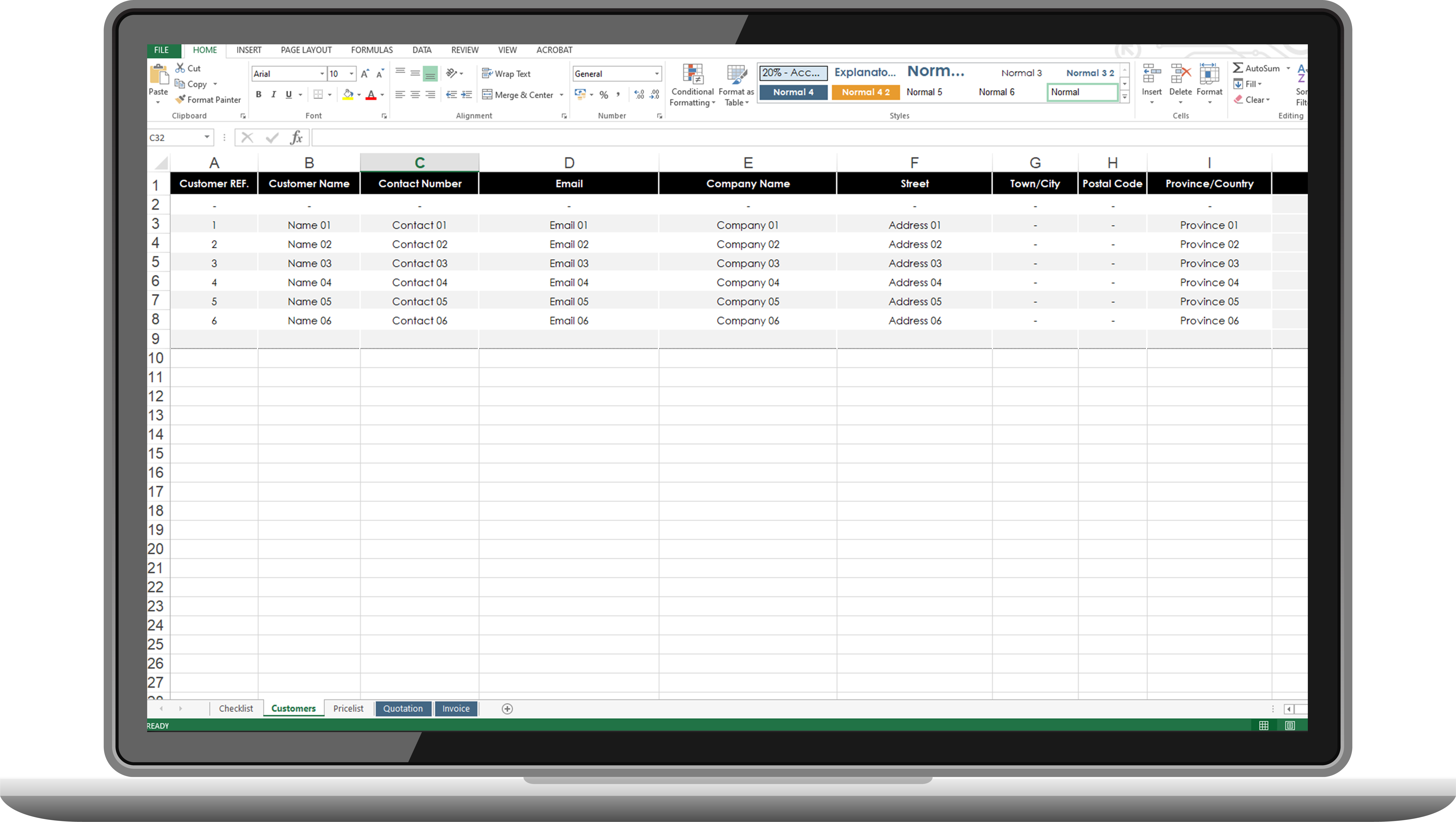Apply the Normal 4 cell style
The height and width of the screenshot is (822, 1456).
click(x=793, y=92)
